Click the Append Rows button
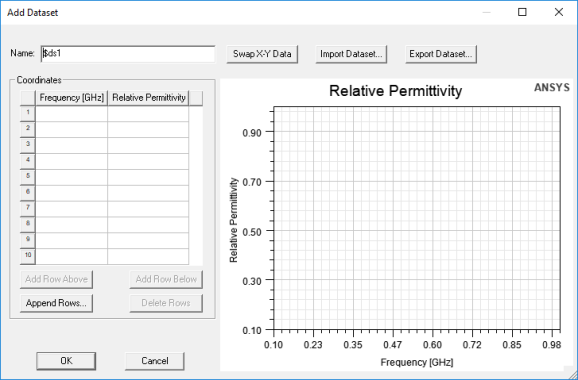Screen dimensions: 578x380 (56, 303)
